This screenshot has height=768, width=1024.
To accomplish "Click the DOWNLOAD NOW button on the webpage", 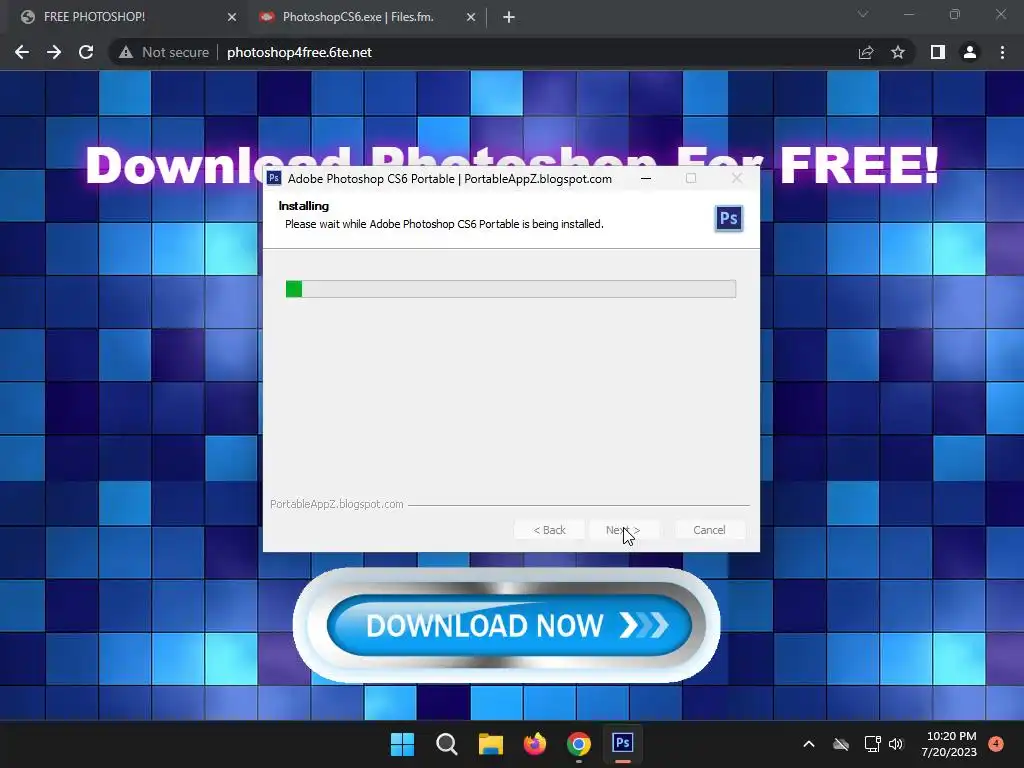I will [x=509, y=625].
